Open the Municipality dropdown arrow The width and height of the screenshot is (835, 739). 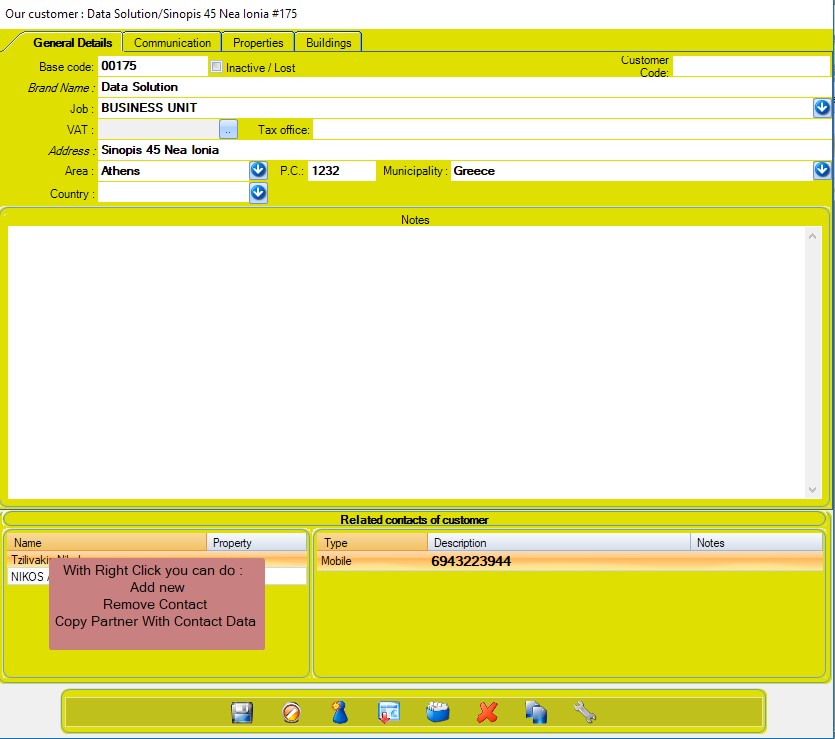click(822, 171)
